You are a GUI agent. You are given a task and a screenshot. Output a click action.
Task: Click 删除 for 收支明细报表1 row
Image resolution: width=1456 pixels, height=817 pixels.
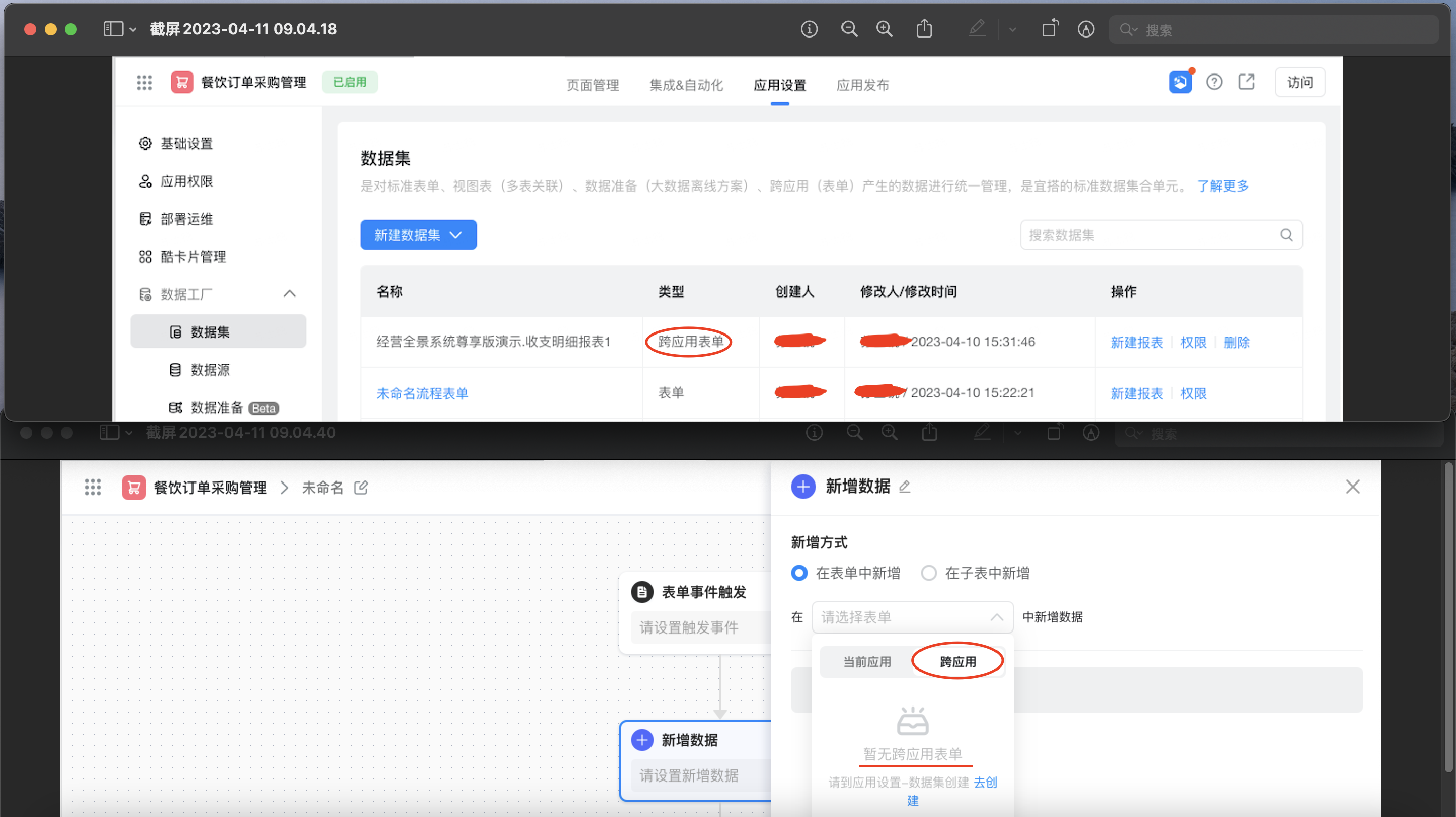1236,342
